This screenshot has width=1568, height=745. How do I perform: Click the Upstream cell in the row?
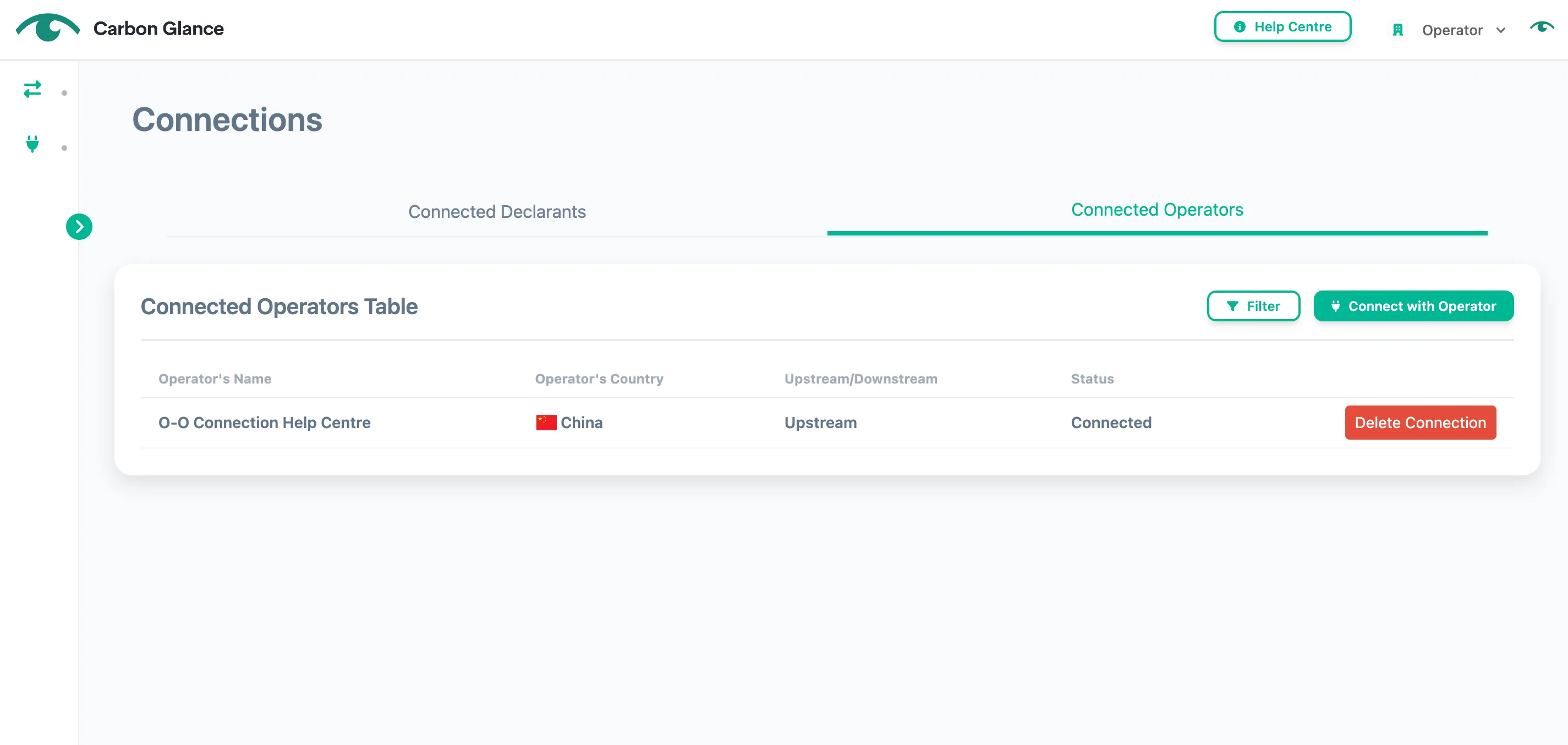point(820,423)
